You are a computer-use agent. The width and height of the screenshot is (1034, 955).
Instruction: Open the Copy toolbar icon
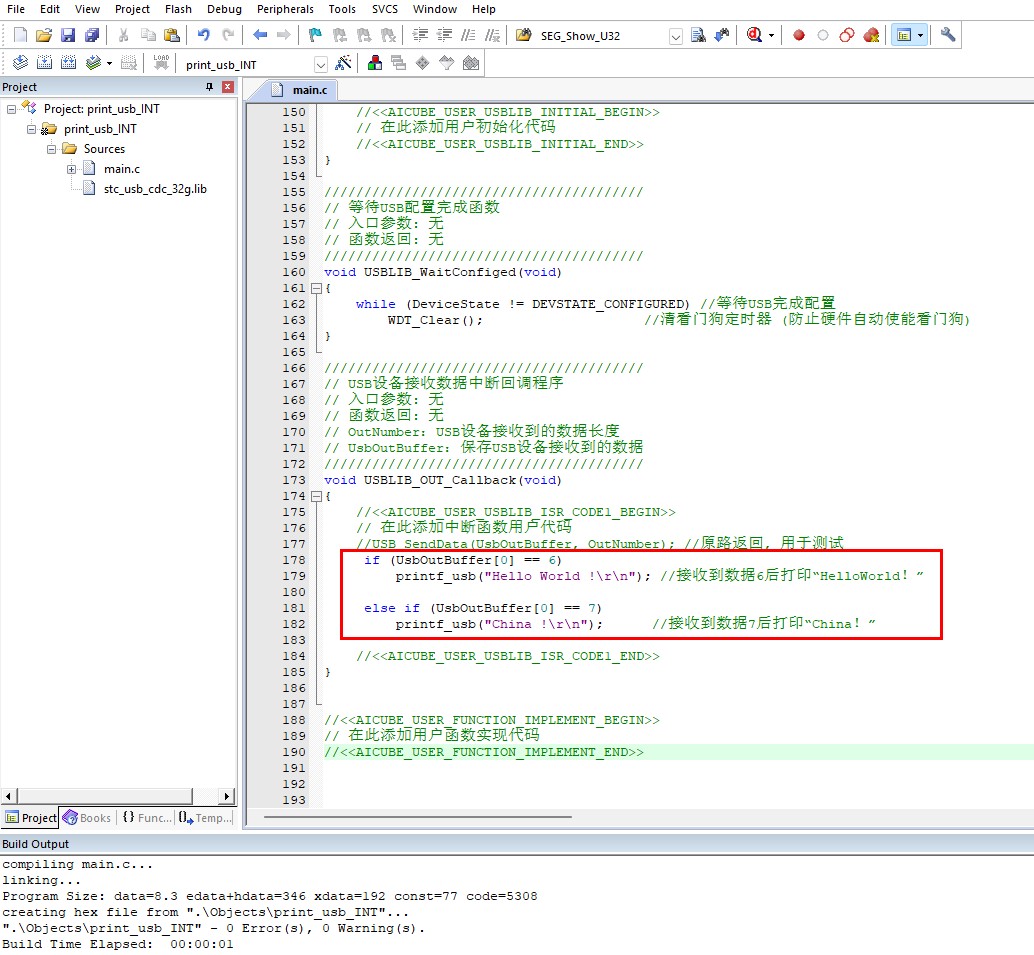pos(148,35)
